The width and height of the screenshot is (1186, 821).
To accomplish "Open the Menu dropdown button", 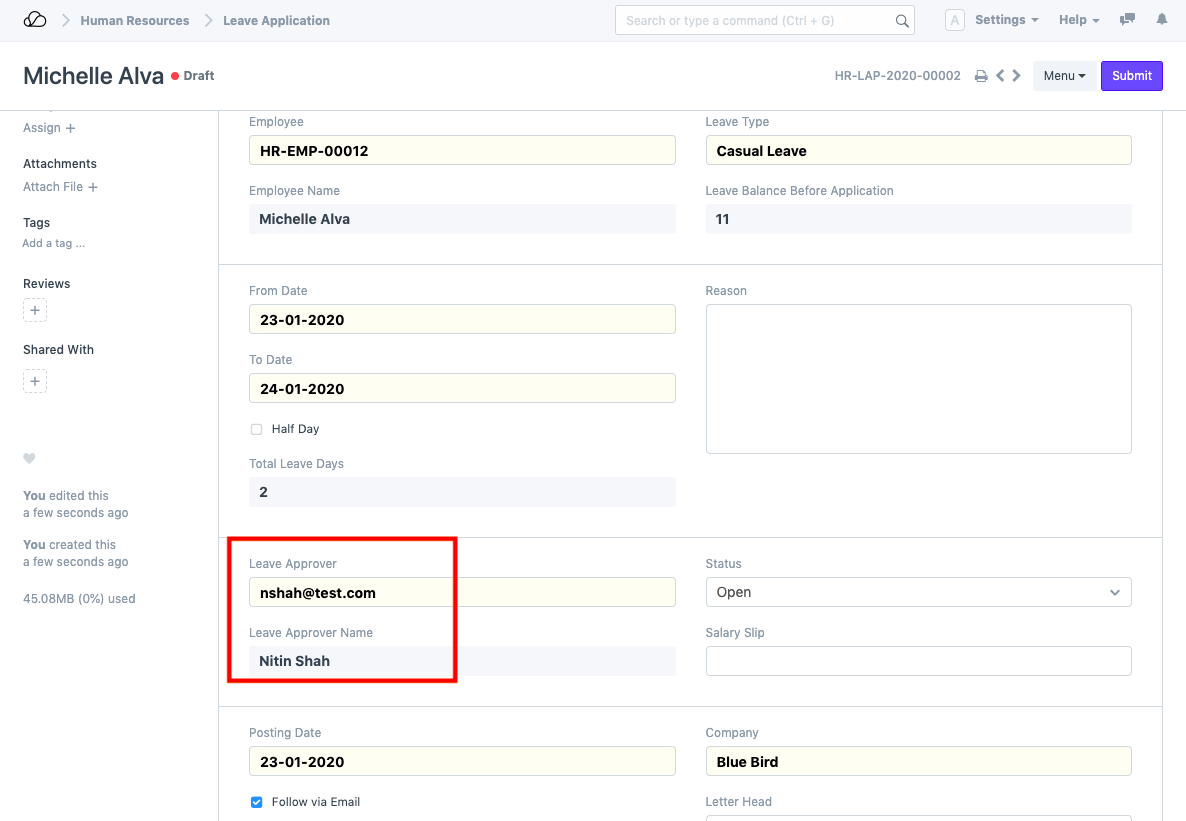I will click(1064, 76).
